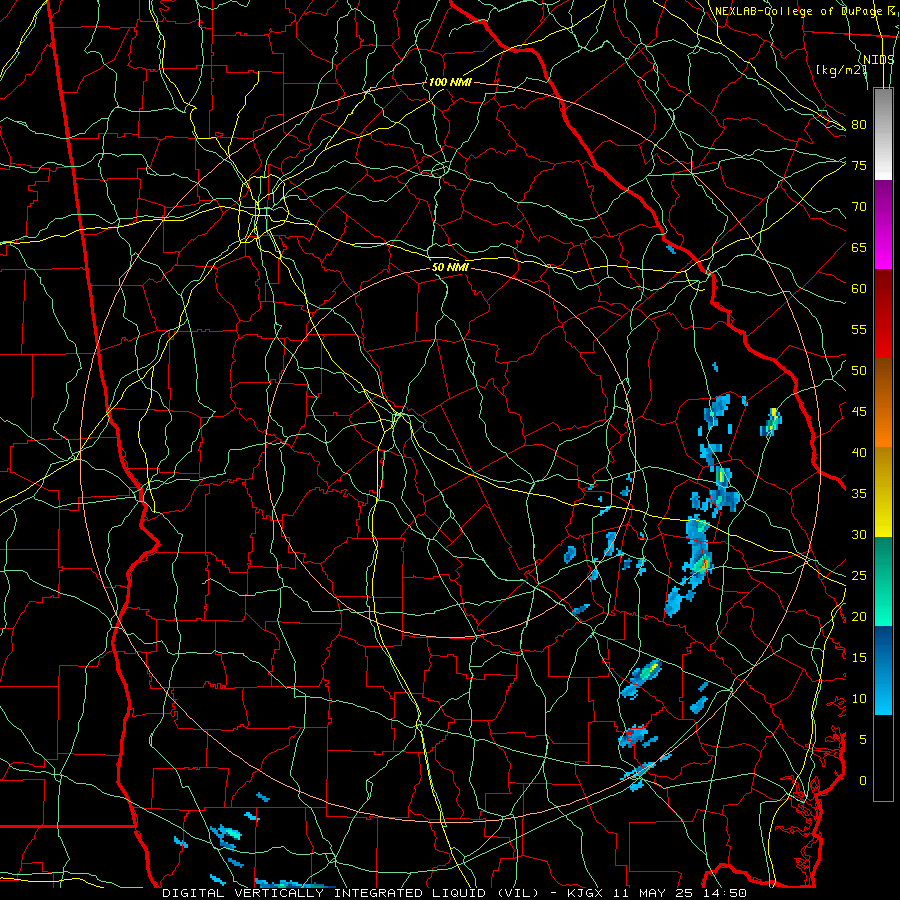The height and width of the screenshot is (900, 900).
Task: Click the scale value 5
Action: (x=863, y=739)
